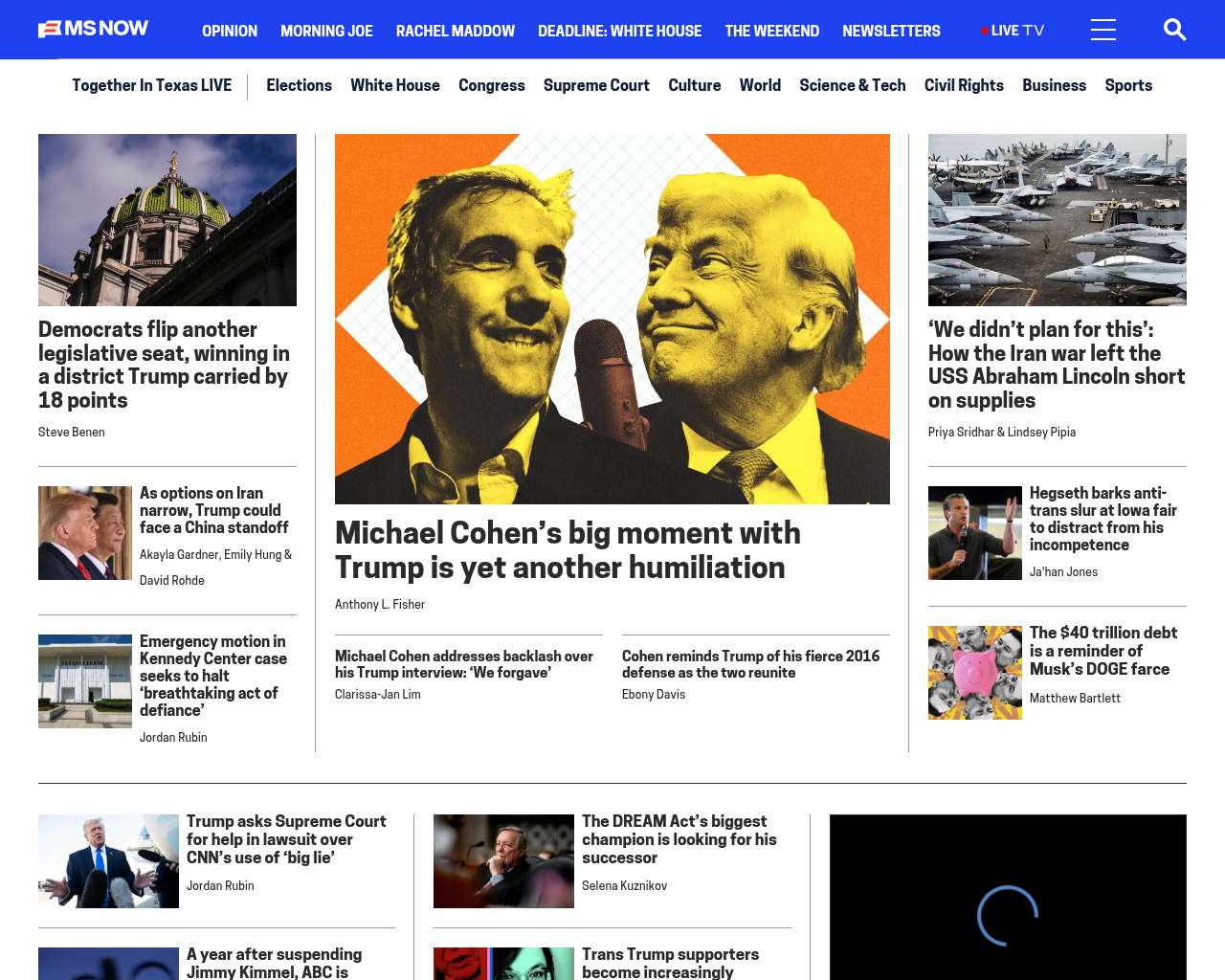Go to the Business topic
Screen dimensions: 1225x980
pyautogui.click(x=1054, y=85)
